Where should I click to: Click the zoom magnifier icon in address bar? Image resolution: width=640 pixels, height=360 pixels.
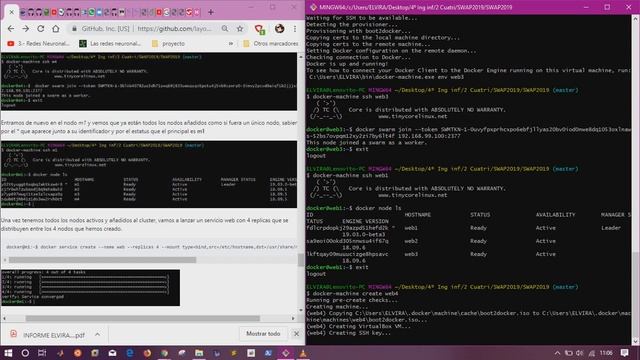point(225,29)
